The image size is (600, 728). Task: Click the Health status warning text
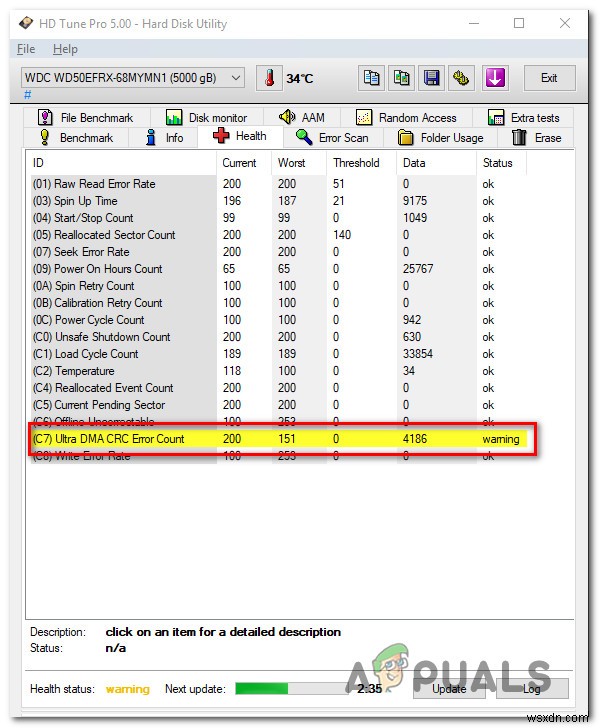pyautogui.click(x=128, y=689)
